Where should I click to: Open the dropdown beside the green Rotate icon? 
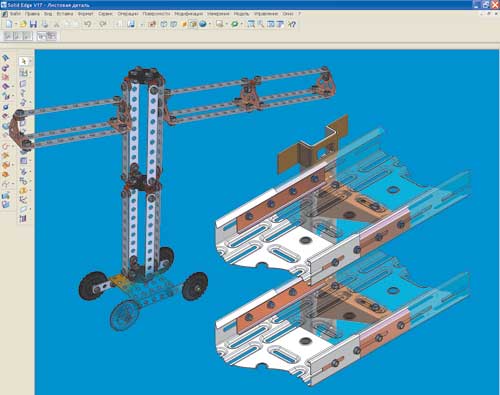click(241, 24)
